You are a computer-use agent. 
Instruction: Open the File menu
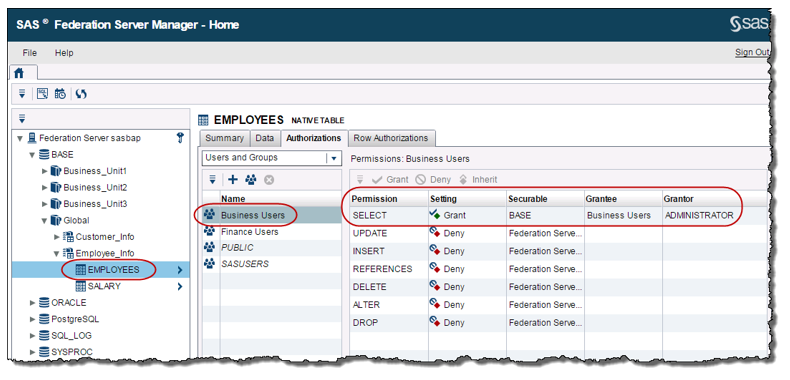(x=30, y=53)
